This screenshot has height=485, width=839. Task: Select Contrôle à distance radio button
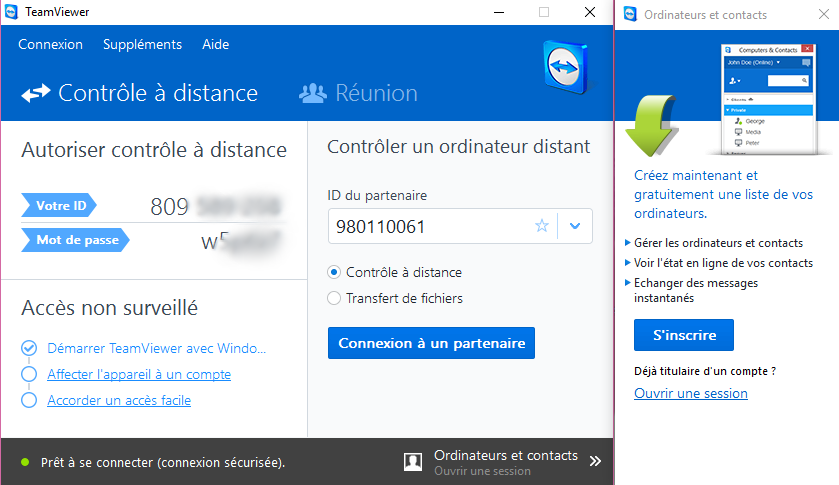tap(334, 272)
